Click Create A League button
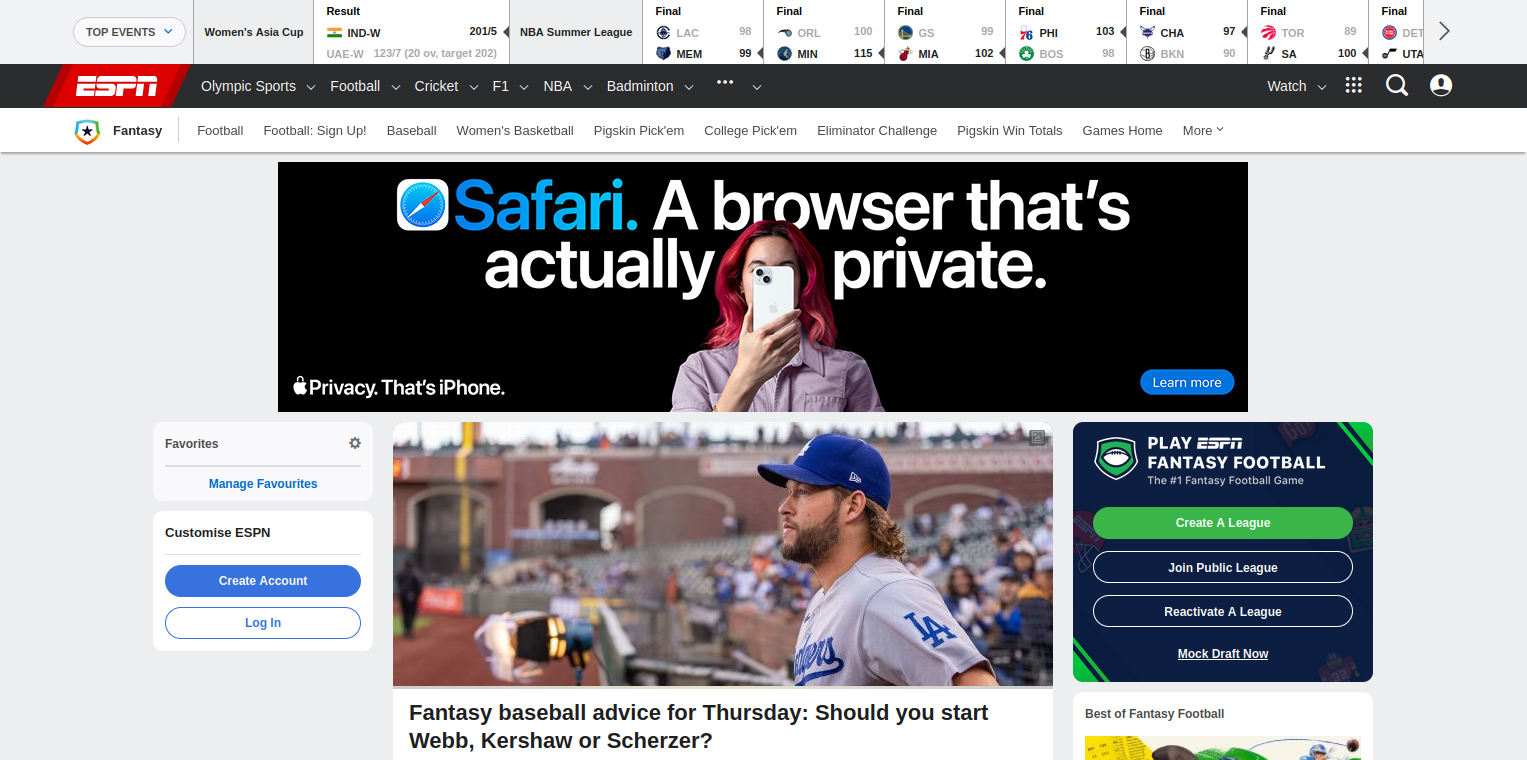 (1223, 523)
